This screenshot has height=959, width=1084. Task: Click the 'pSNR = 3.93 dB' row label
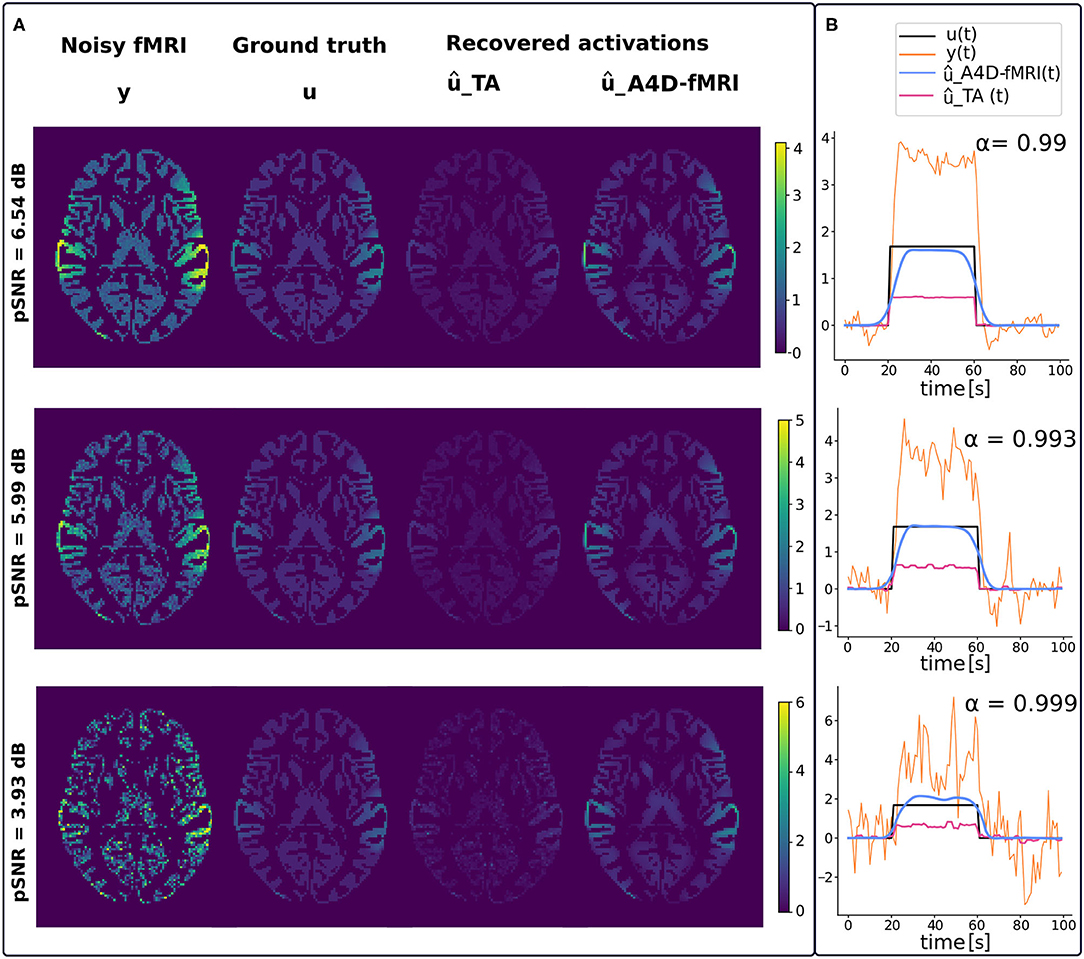[x=19, y=821]
